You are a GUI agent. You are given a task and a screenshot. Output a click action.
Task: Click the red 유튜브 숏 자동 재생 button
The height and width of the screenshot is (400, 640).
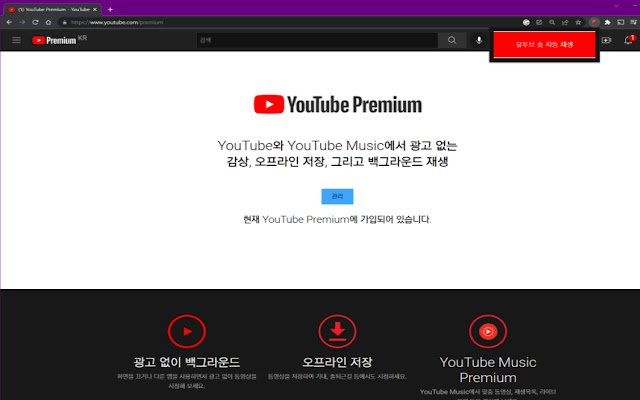pyautogui.click(x=544, y=44)
